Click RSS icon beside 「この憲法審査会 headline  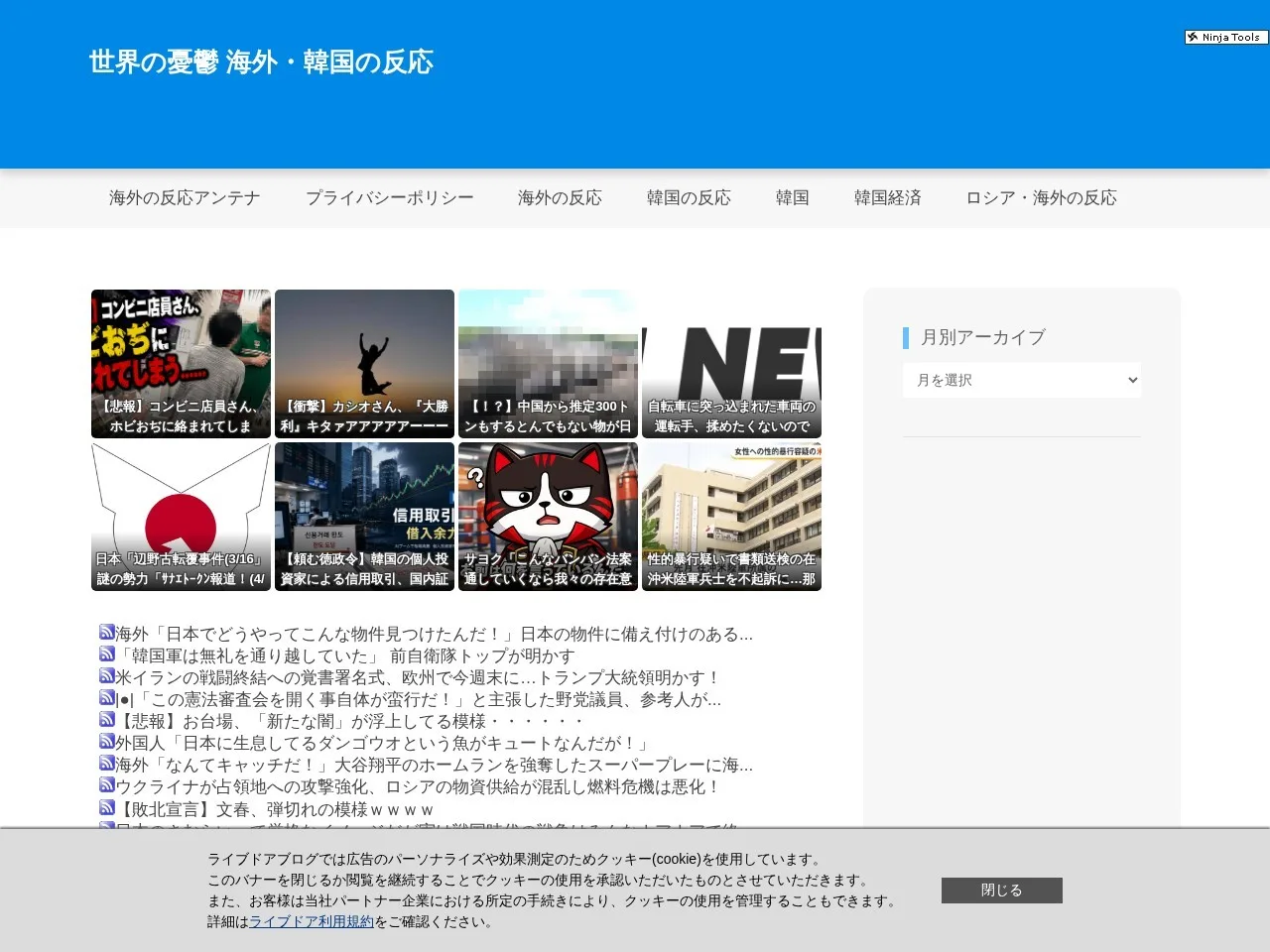click(x=107, y=697)
